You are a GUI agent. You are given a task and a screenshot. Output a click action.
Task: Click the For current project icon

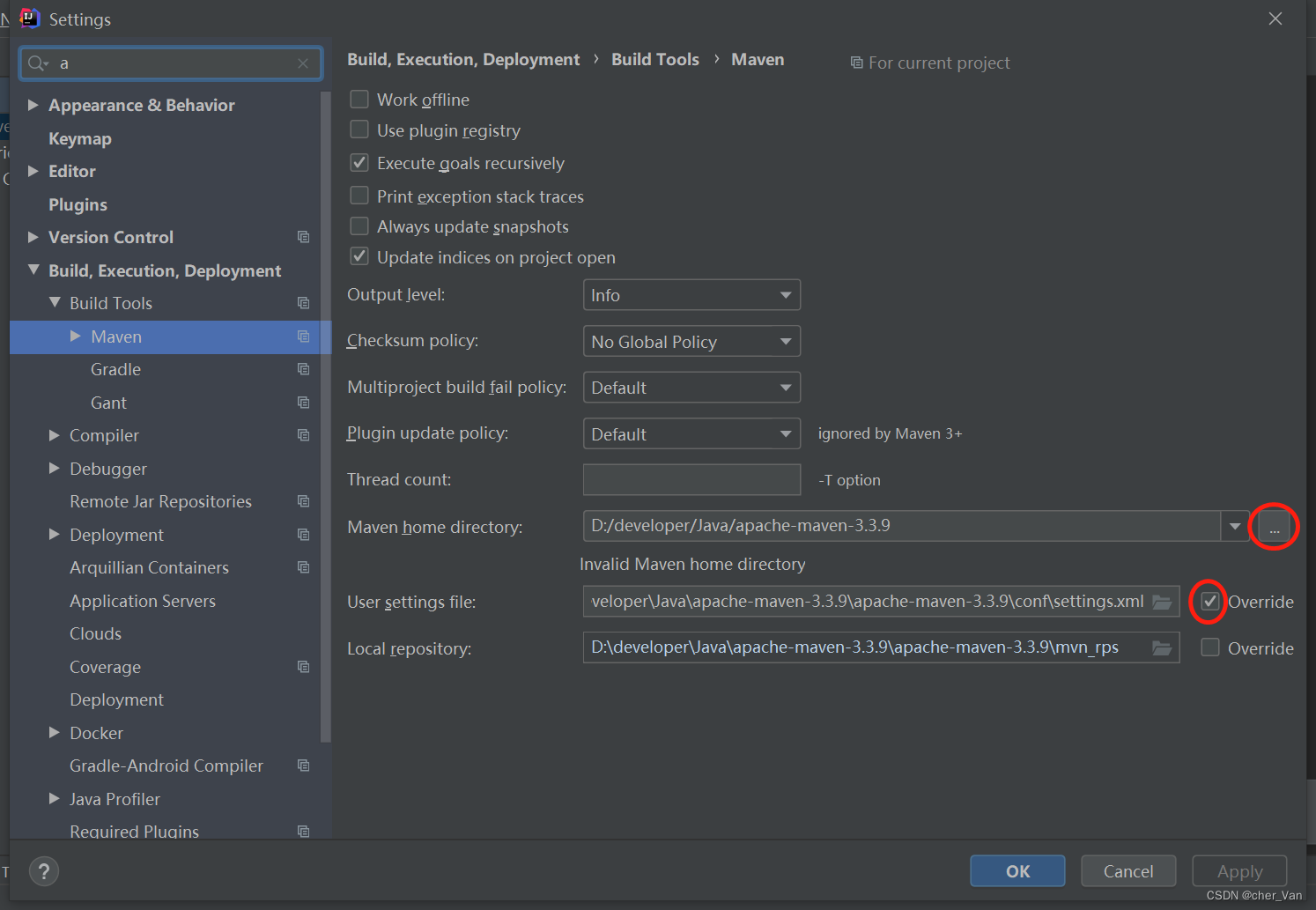(856, 63)
